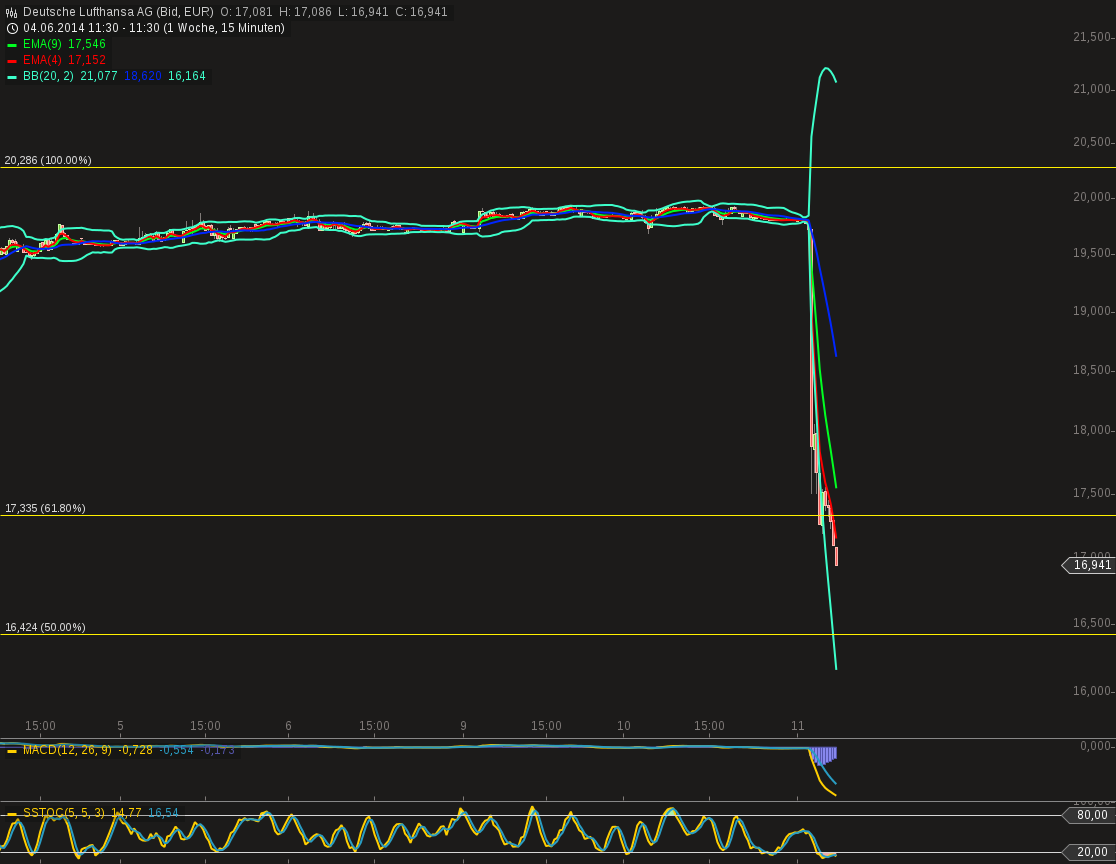Click the MACD 0,000 axis label
1116x864 pixels.
coord(1095,746)
